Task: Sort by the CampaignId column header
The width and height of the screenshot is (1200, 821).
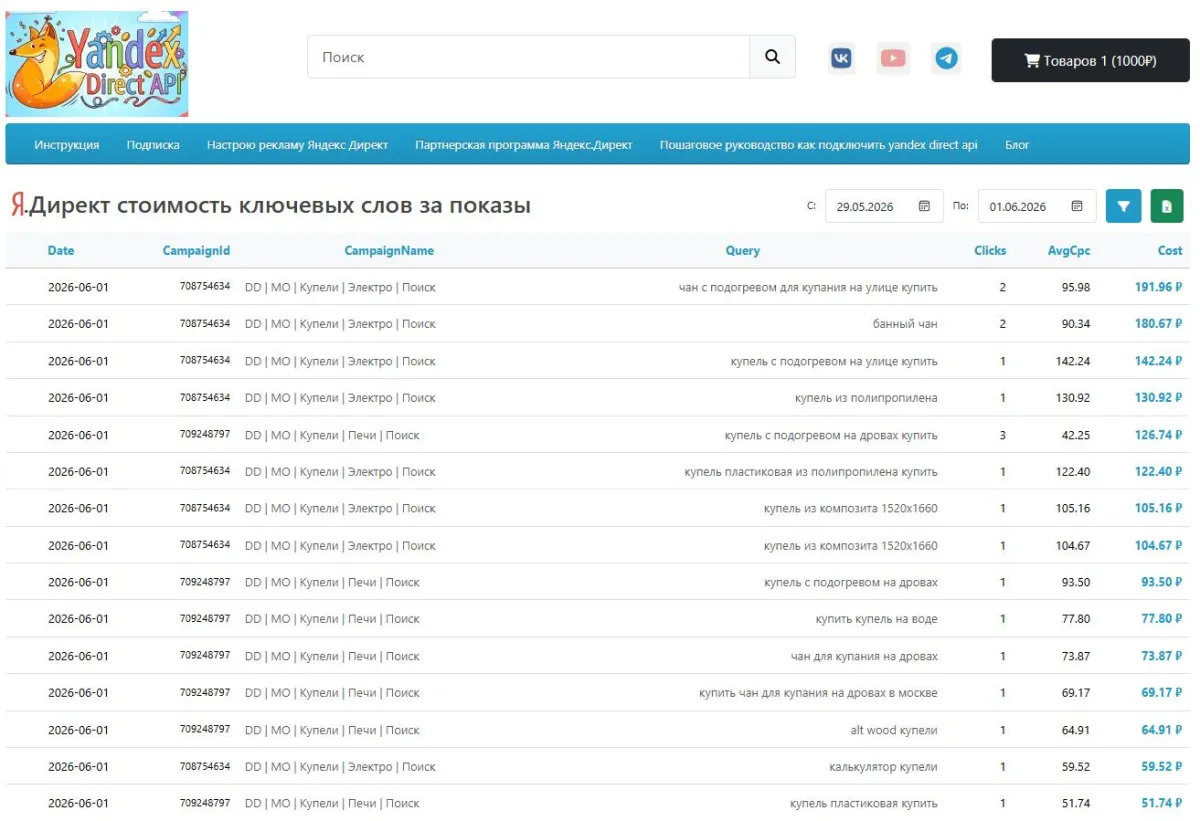Action: [x=196, y=250]
